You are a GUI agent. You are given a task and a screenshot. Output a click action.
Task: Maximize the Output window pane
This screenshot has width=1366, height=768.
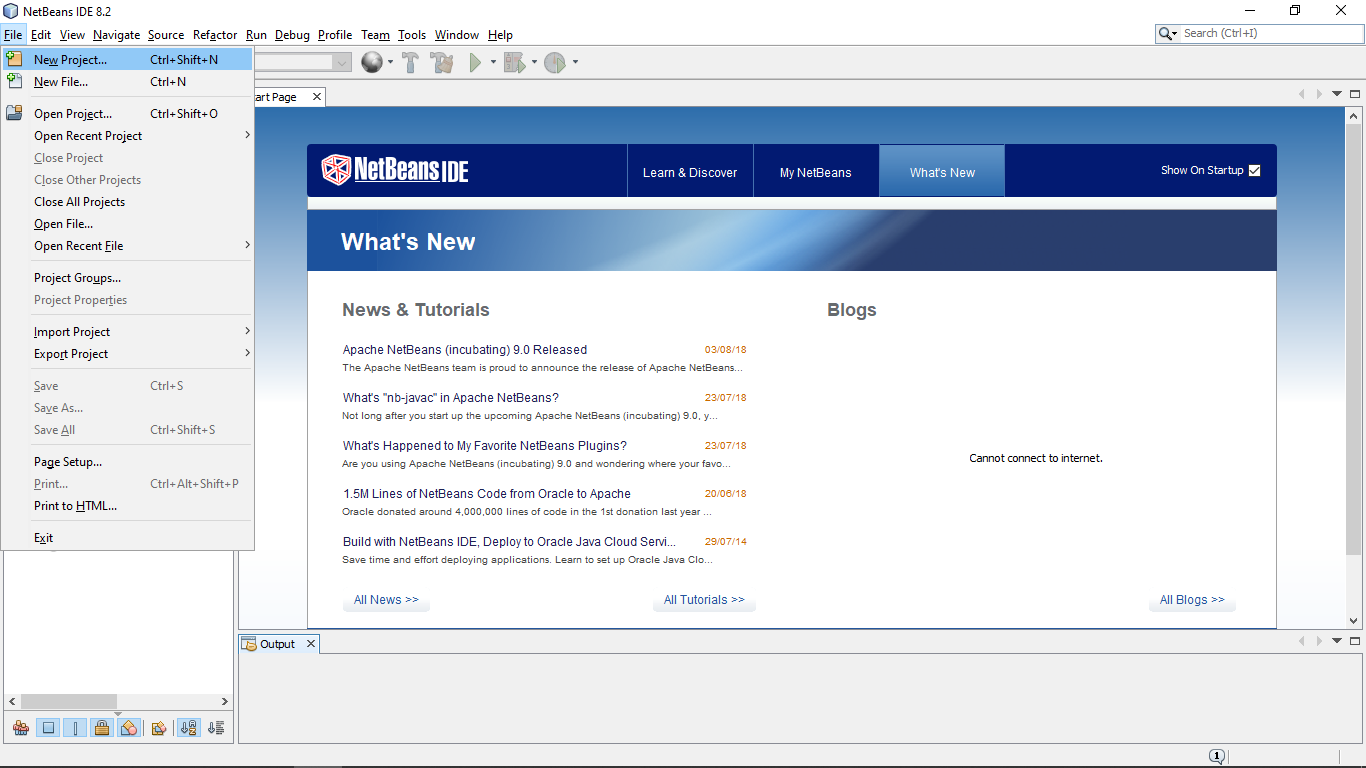point(1355,641)
